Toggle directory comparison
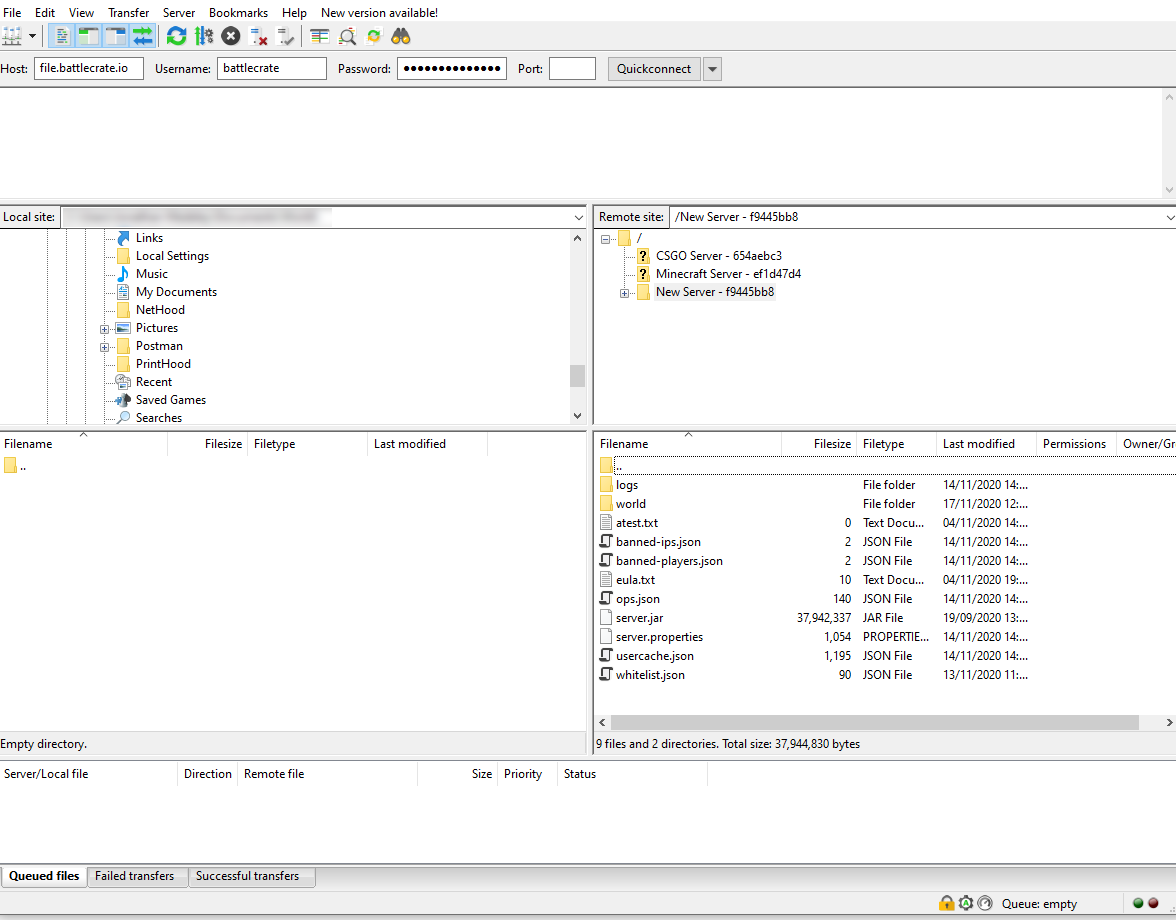The width and height of the screenshot is (1176, 920). click(346, 36)
